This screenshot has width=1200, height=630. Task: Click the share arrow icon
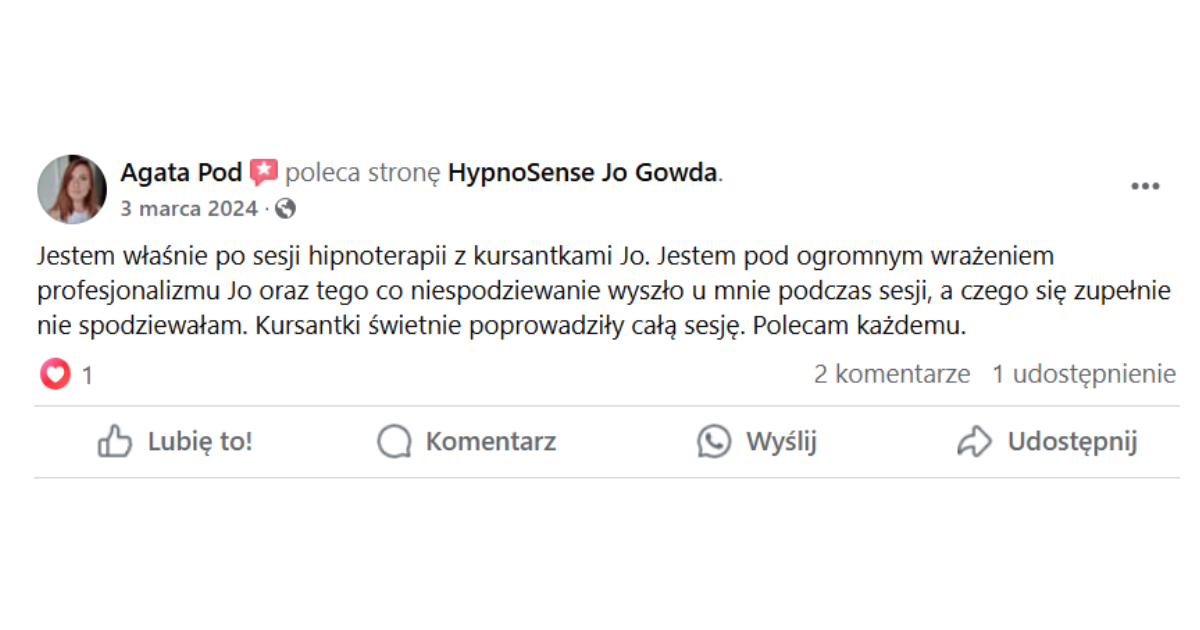point(974,442)
